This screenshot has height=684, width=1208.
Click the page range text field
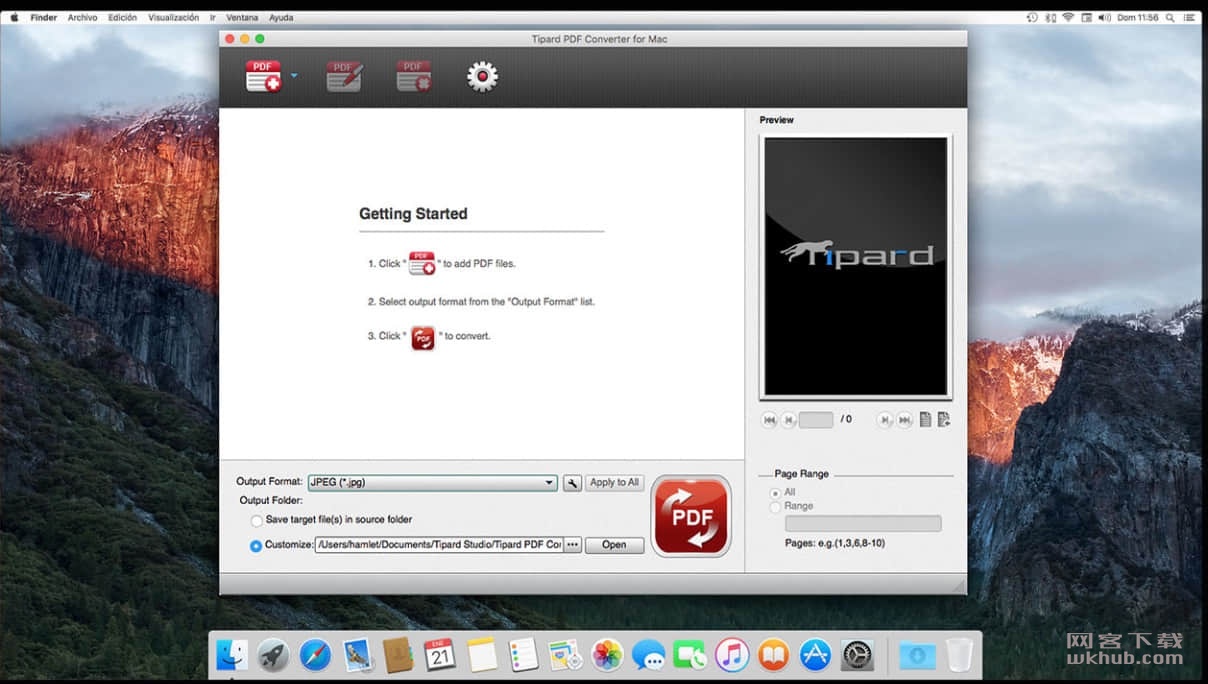[863, 524]
